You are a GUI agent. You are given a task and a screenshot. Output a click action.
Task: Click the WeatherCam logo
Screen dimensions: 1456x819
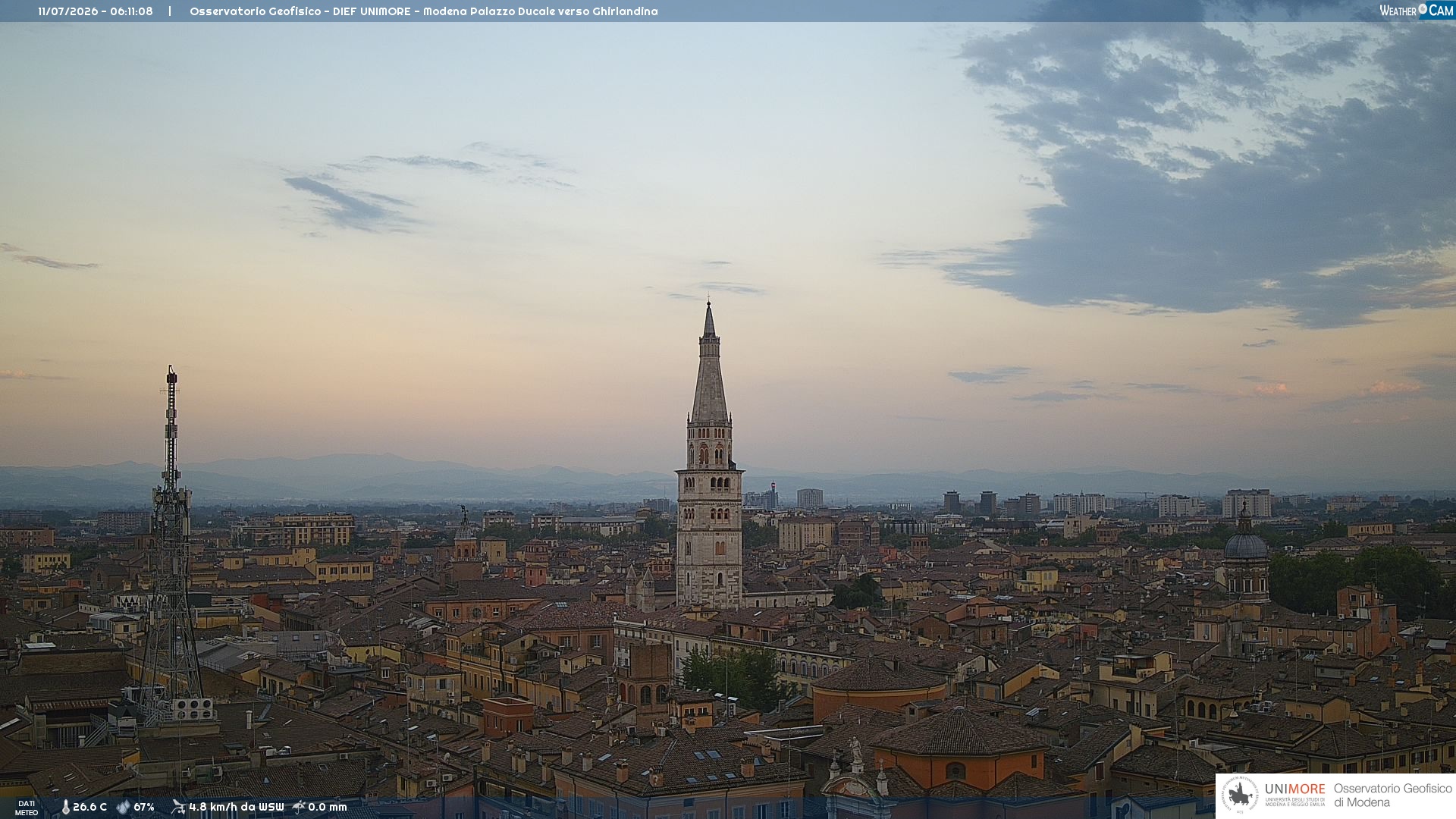coord(1416,10)
